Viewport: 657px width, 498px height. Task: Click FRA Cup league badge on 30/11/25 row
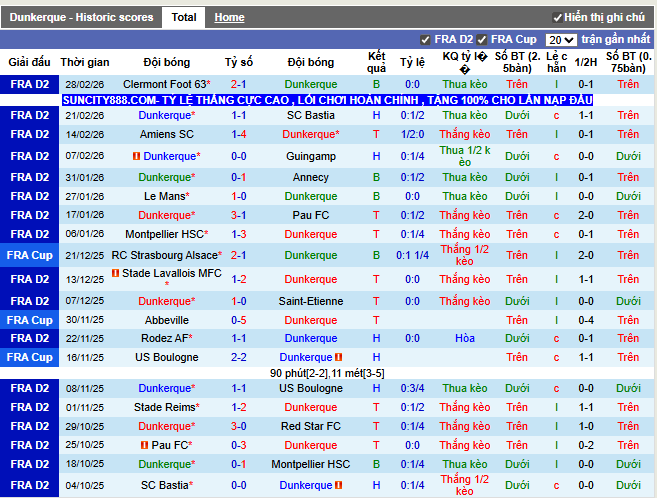(29, 320)
